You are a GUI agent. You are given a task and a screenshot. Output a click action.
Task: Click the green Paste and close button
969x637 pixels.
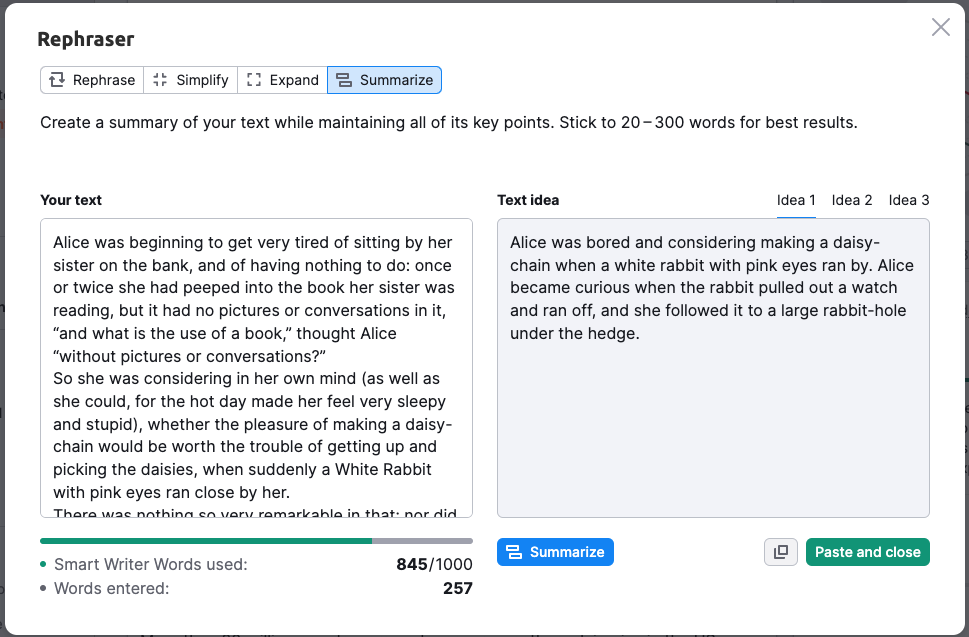click(x=867, y=552)
